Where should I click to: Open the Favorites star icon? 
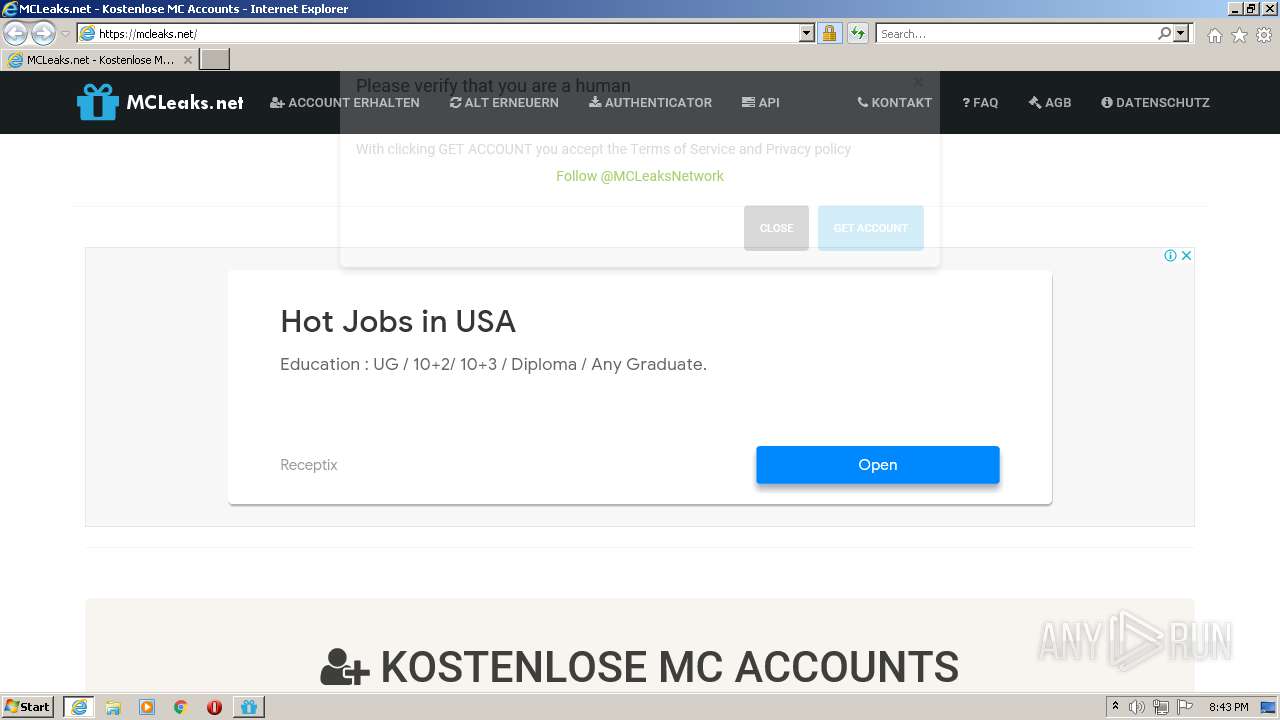pos(1239,35)
